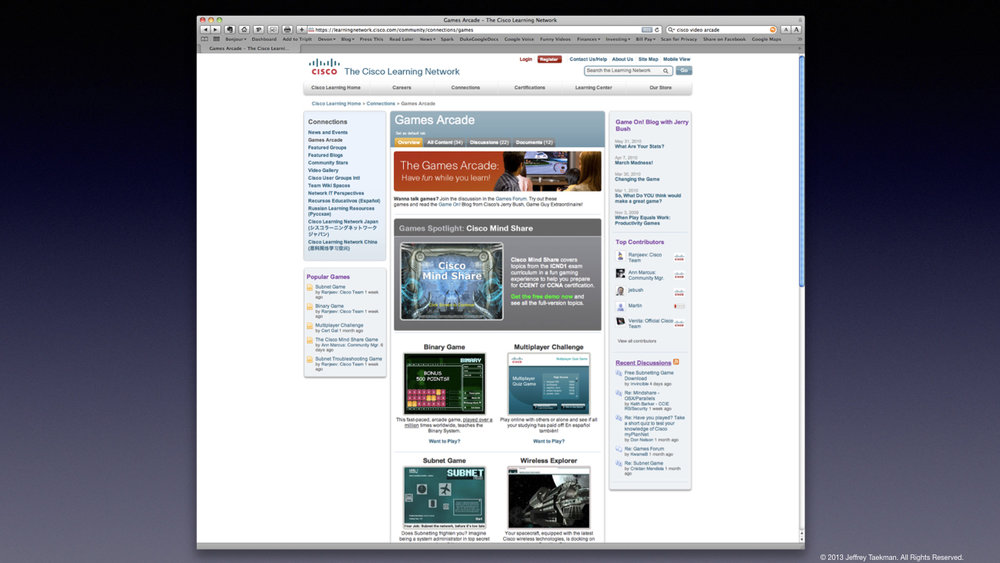This screenshot has width=1000, height=563.
Task: Open the Devon bookmarks dropdown
Action: point(327,39)
